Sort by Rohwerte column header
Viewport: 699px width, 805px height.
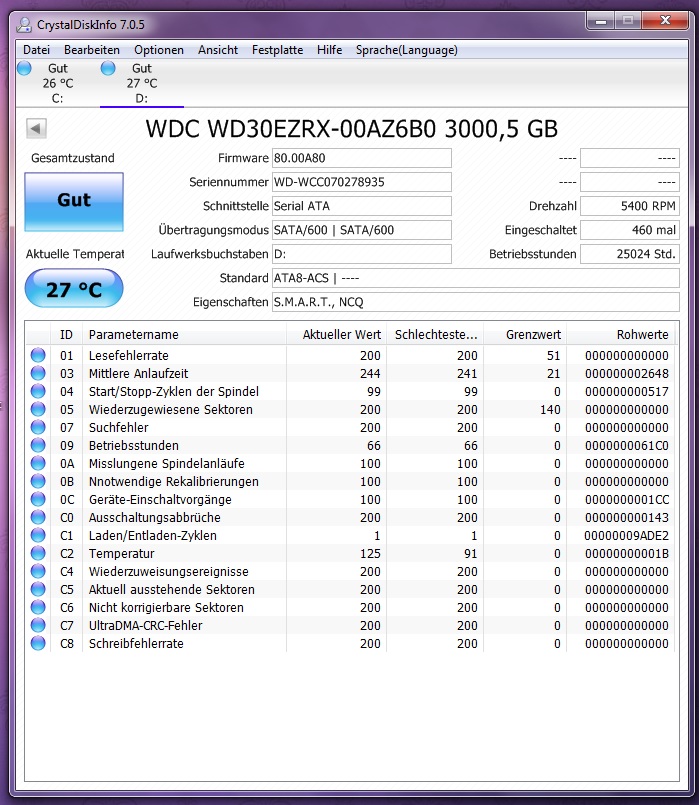(621, 335)
